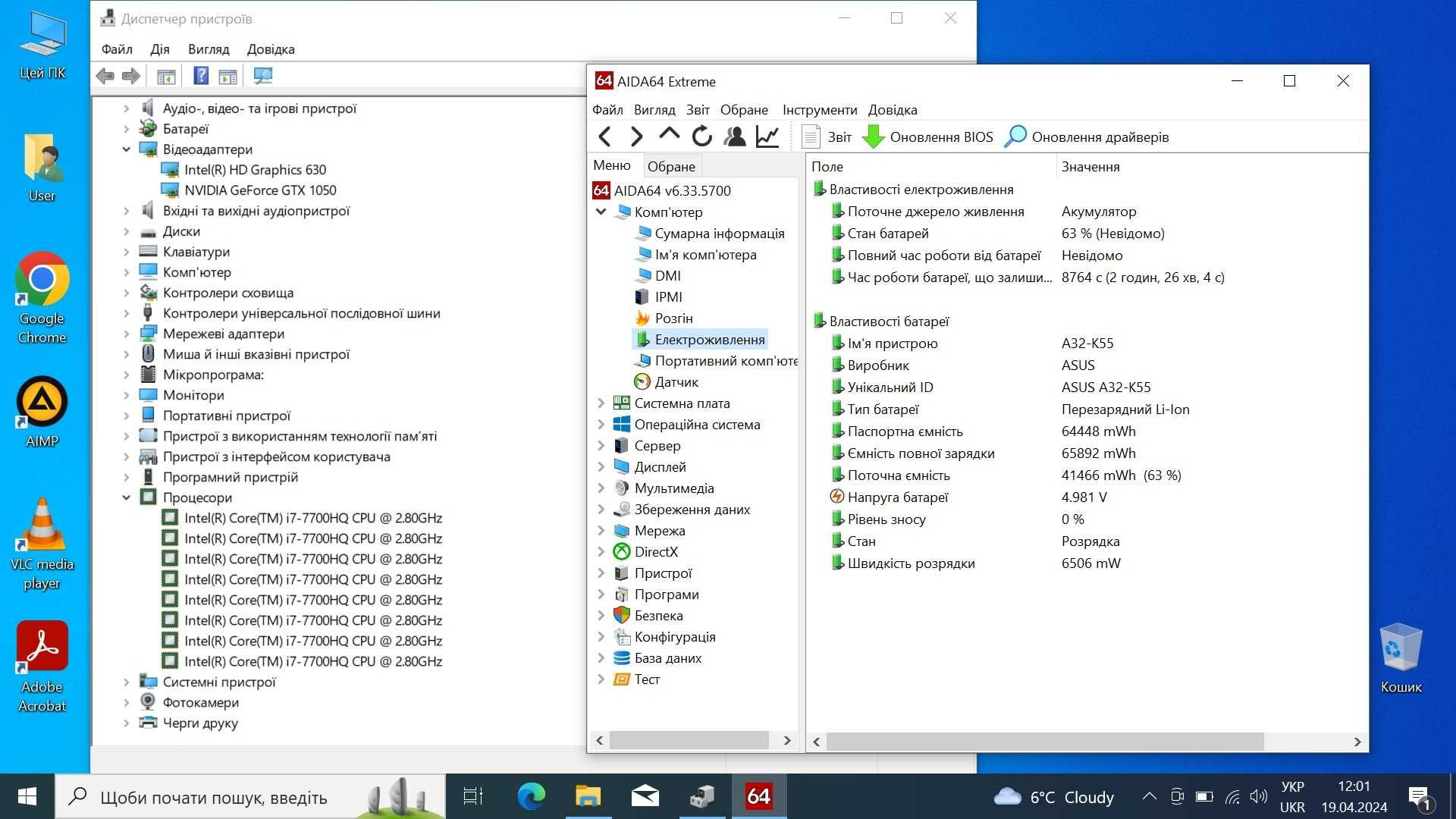Open Цей ПК desktop icon
The height and width of the screenshot is (819, 1456).
[x=42, y=44]
